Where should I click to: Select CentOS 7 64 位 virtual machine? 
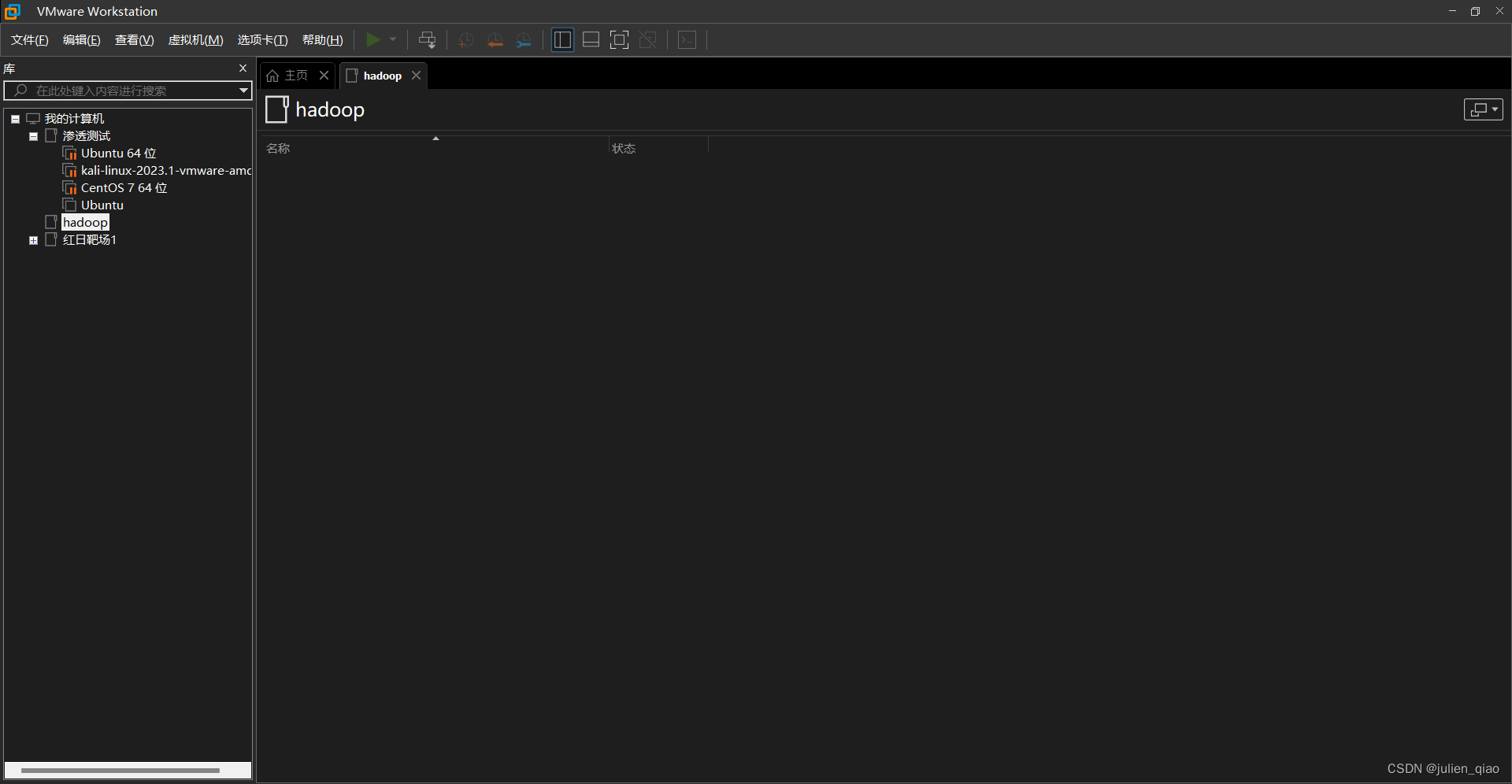pos(124,188)
